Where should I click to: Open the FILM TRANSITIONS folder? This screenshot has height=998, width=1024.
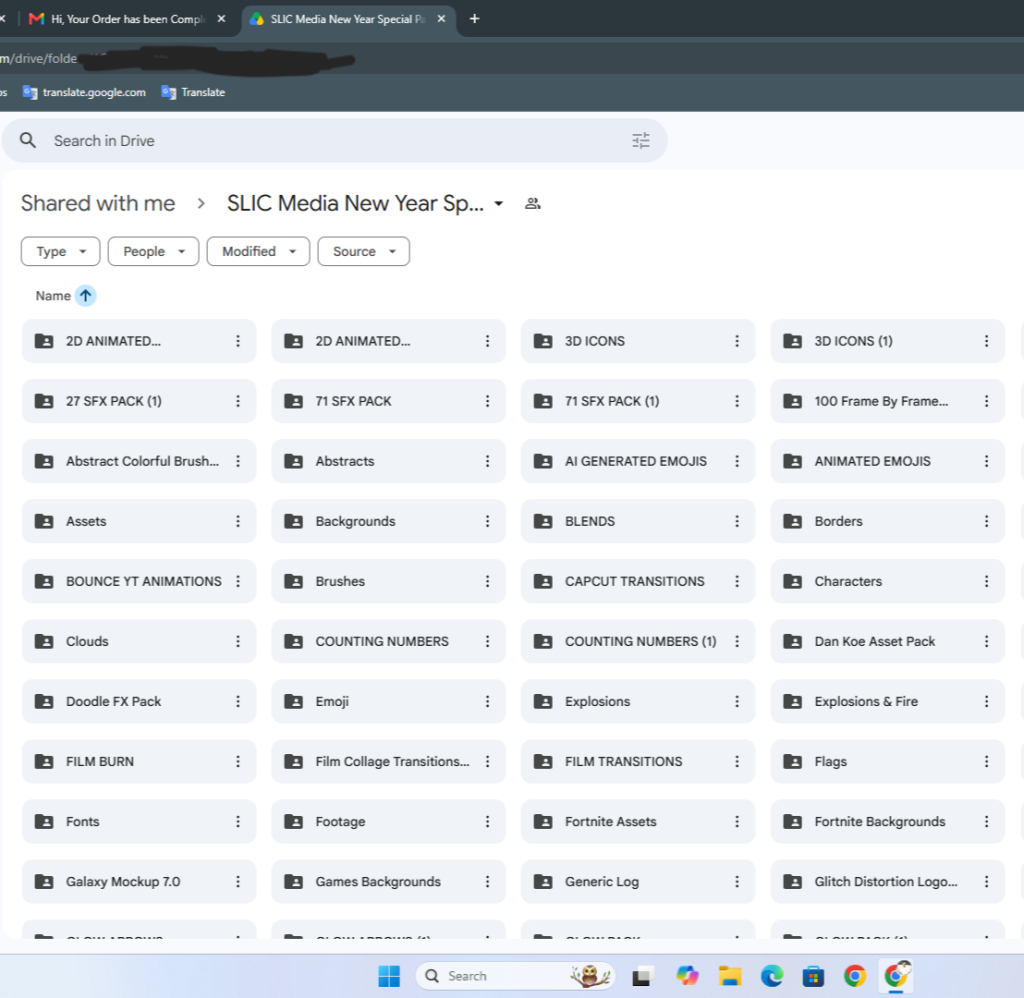[x=637, y=762]
